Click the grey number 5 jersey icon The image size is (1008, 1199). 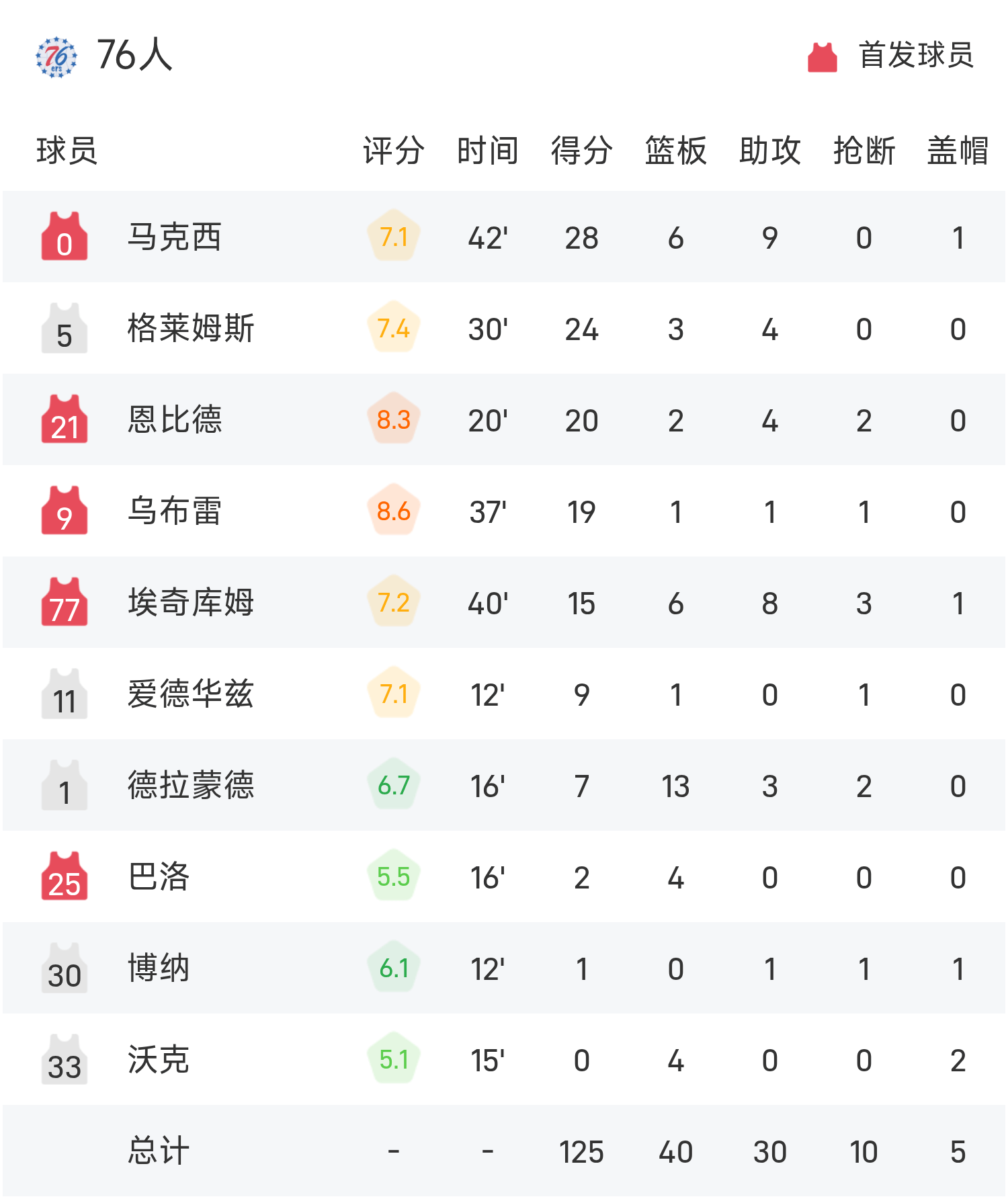click(x=65, y=328)
